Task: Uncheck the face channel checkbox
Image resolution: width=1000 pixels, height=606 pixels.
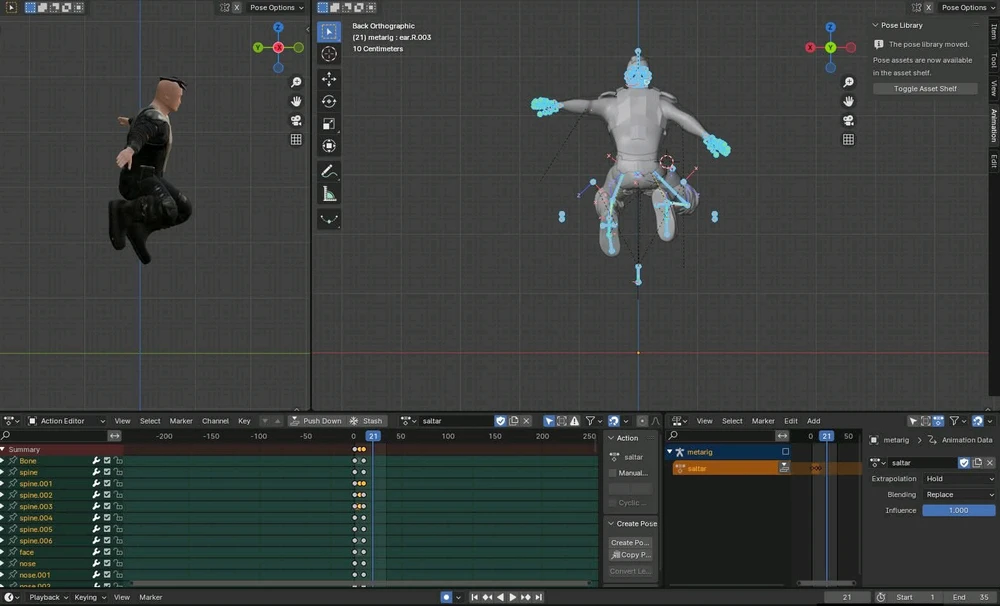Action: point(107,552)
